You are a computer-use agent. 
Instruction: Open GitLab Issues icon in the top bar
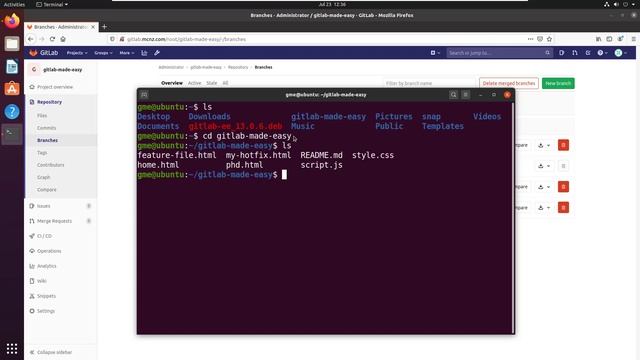point(562,53)
